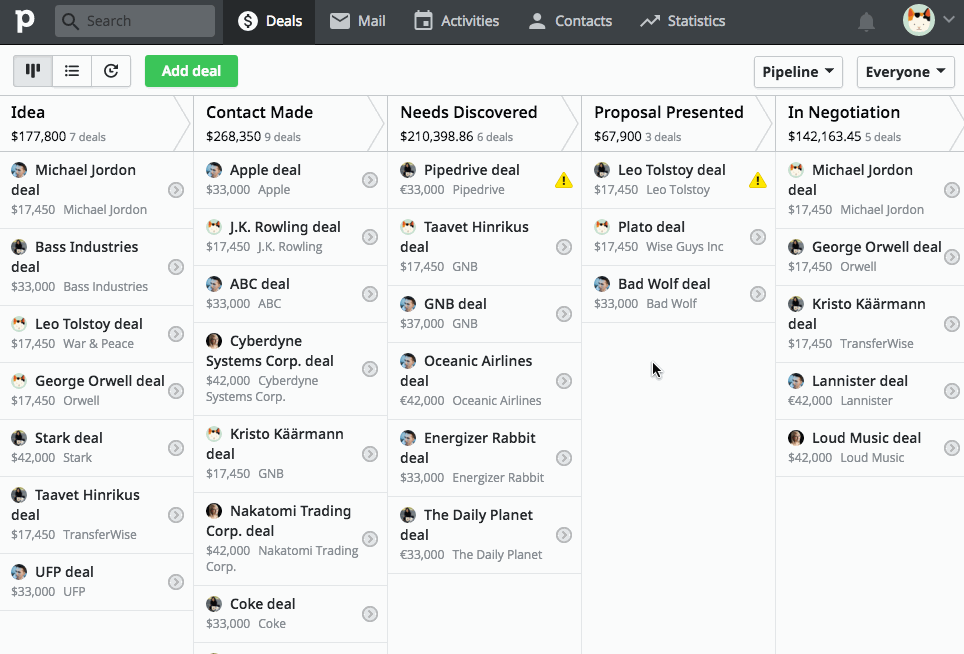Screen dimensions: 964x654
Task: Open the Mail tab
Action: (x=358, y=22)
